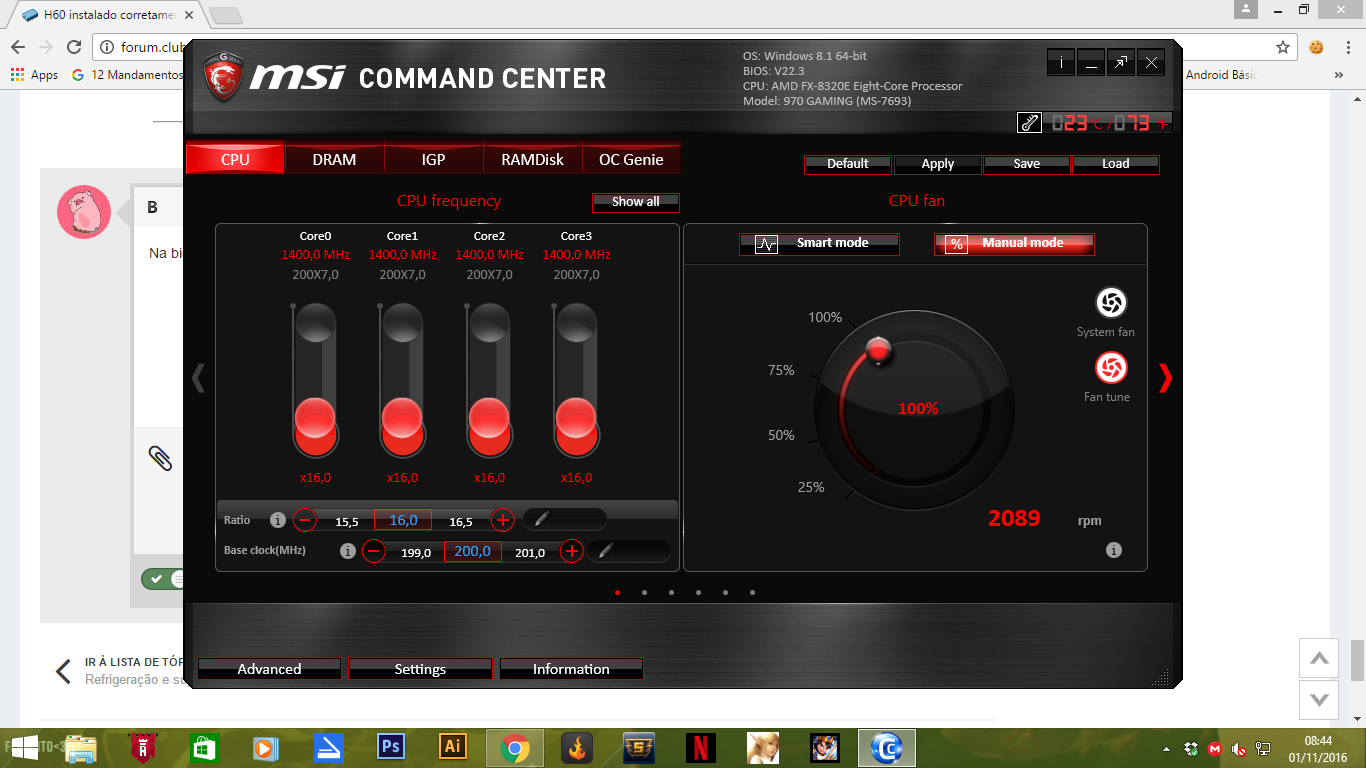The image size is (1366, 768).
Task: Open Photoshop from the taskbar
Action: pyautogui.click(x=390, y=747)
